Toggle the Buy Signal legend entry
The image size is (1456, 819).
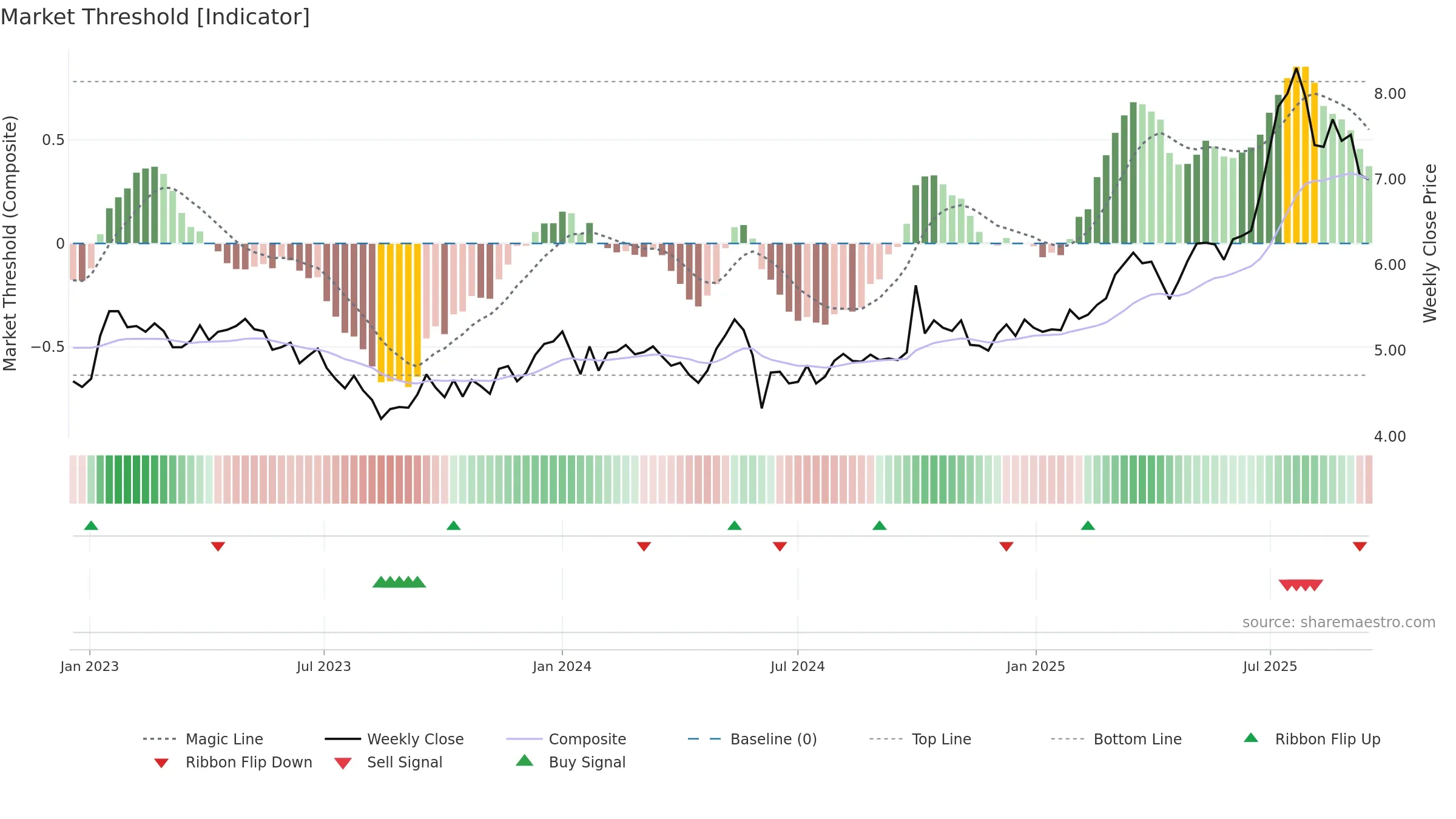tap(570, 762)
